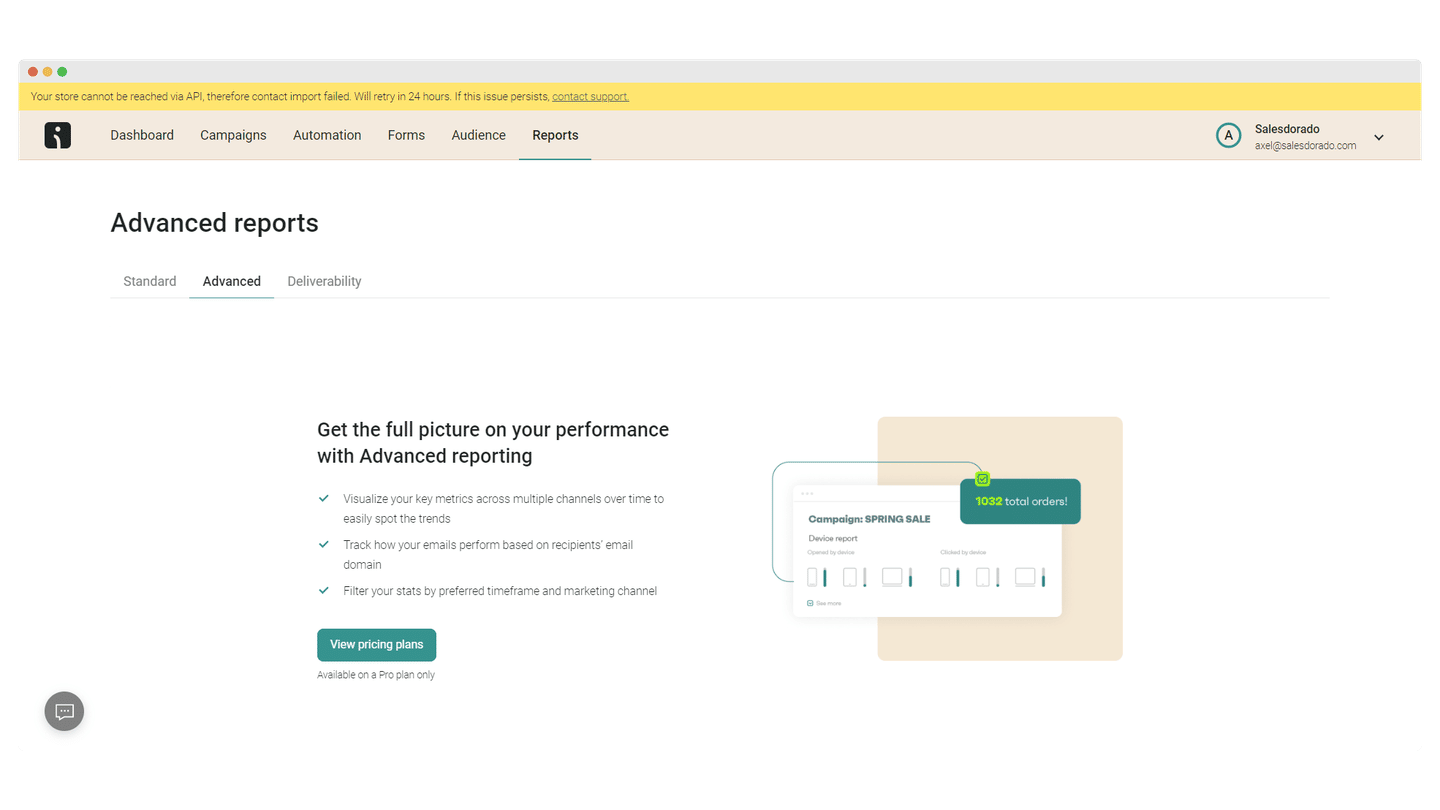
Task: Switch to the Standard reports tab
Action: (x=150, y=281)
